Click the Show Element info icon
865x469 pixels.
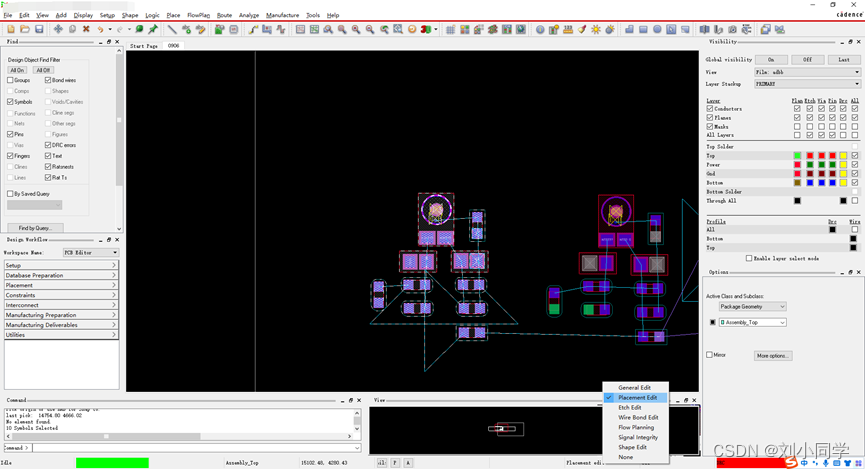point(540,29)
